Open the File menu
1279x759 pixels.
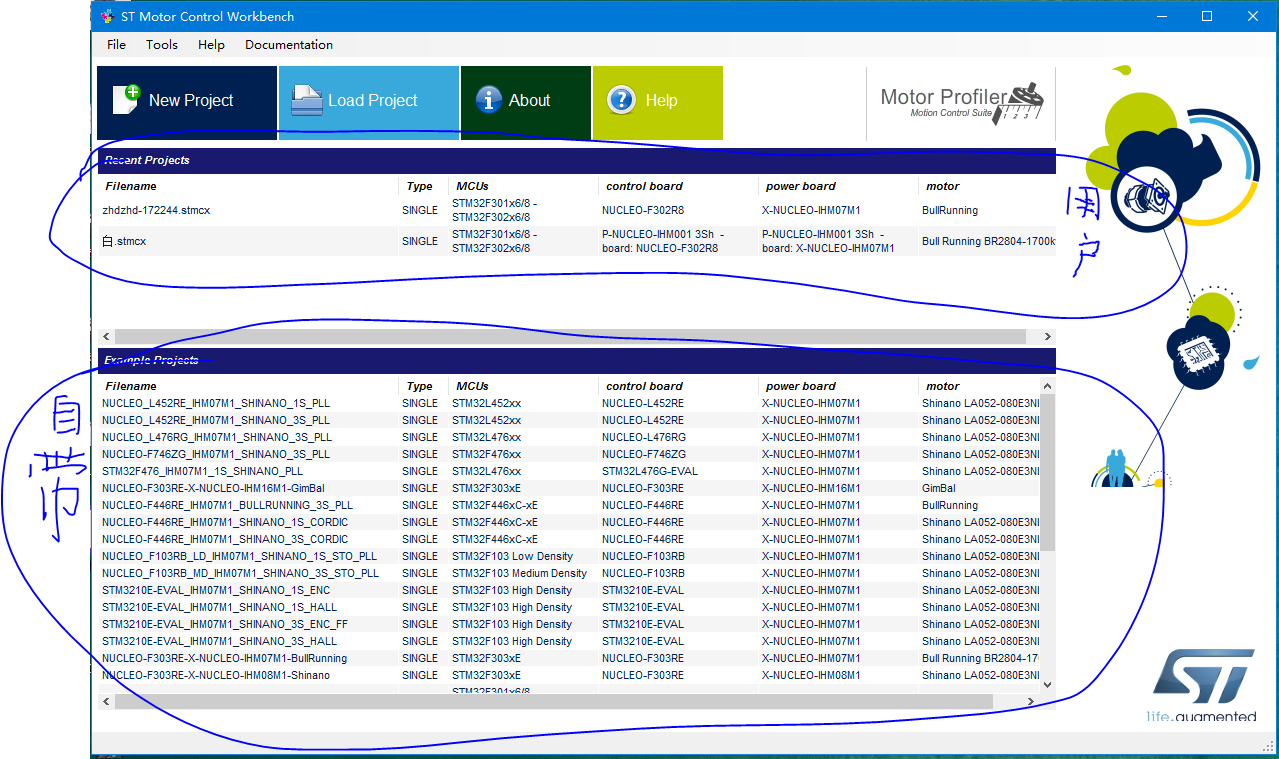[x=116, y=45]
